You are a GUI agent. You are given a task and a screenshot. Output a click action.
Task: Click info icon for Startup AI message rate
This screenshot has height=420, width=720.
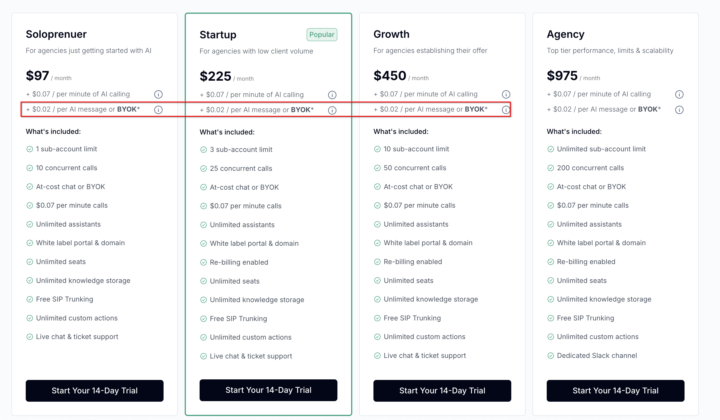[x=332, y=110]
